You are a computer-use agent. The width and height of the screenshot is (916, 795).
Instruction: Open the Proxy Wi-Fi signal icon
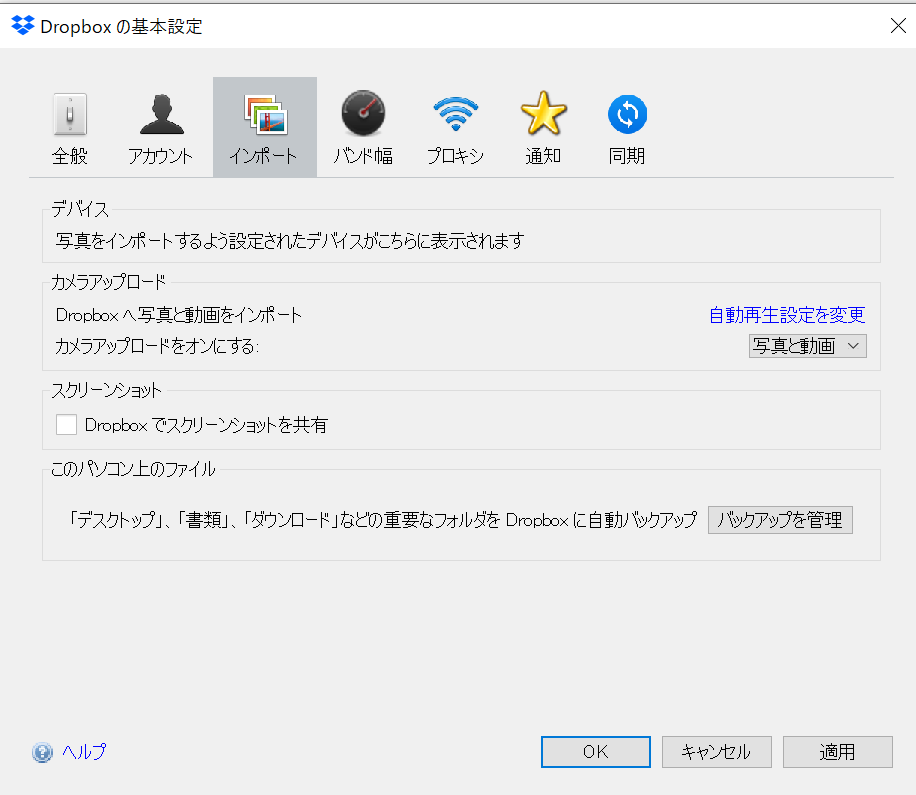point(455,115)
